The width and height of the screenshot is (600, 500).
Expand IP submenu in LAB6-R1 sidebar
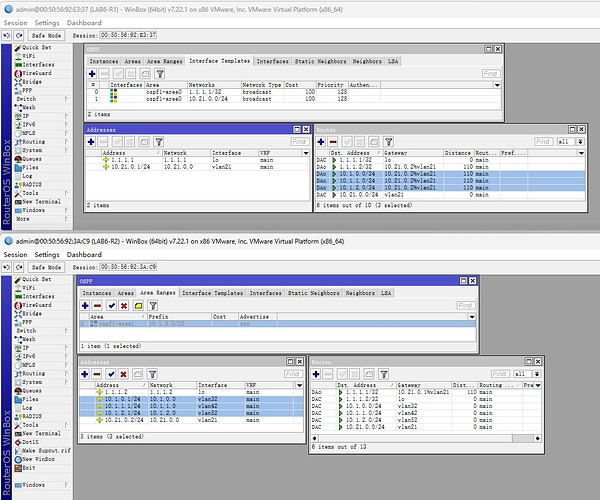coord(66,116)
